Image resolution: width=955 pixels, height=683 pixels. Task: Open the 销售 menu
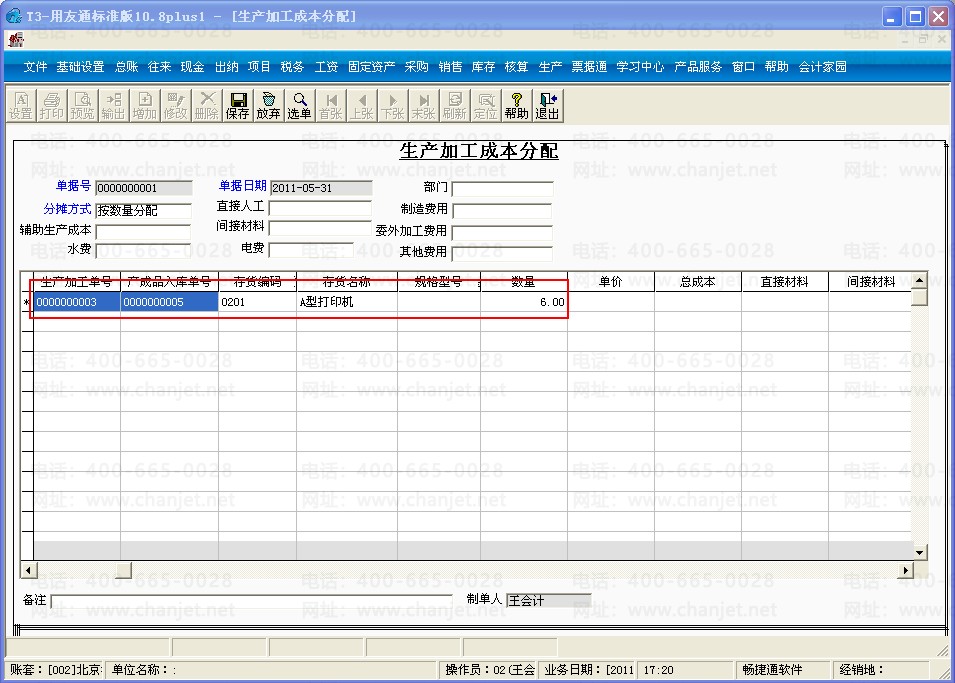pos(451,66)
